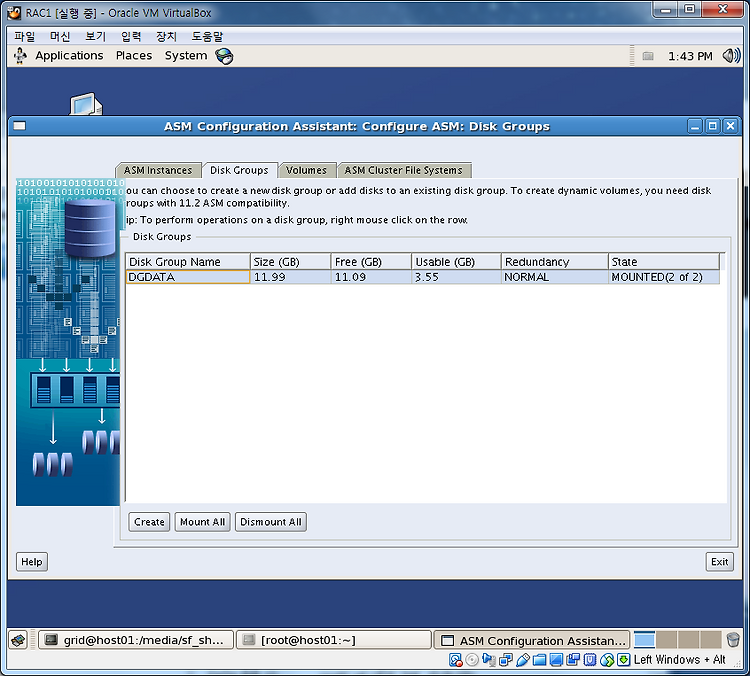Image resolution: width=750 pixels, height=676 pixels.
Task: Open the 도움말 menu in VirtualBox
Action: click(x=207, y=36)
